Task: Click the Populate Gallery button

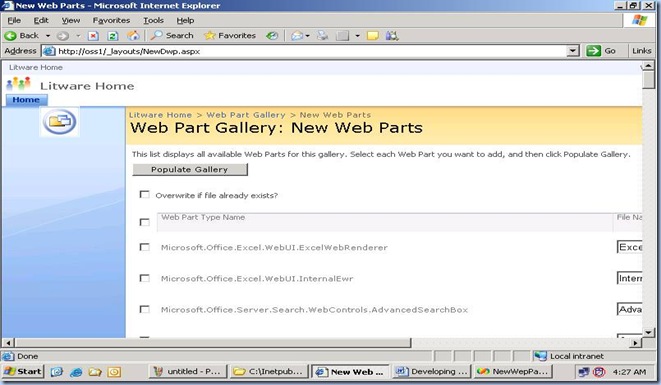Action: (x=190, y=170)
